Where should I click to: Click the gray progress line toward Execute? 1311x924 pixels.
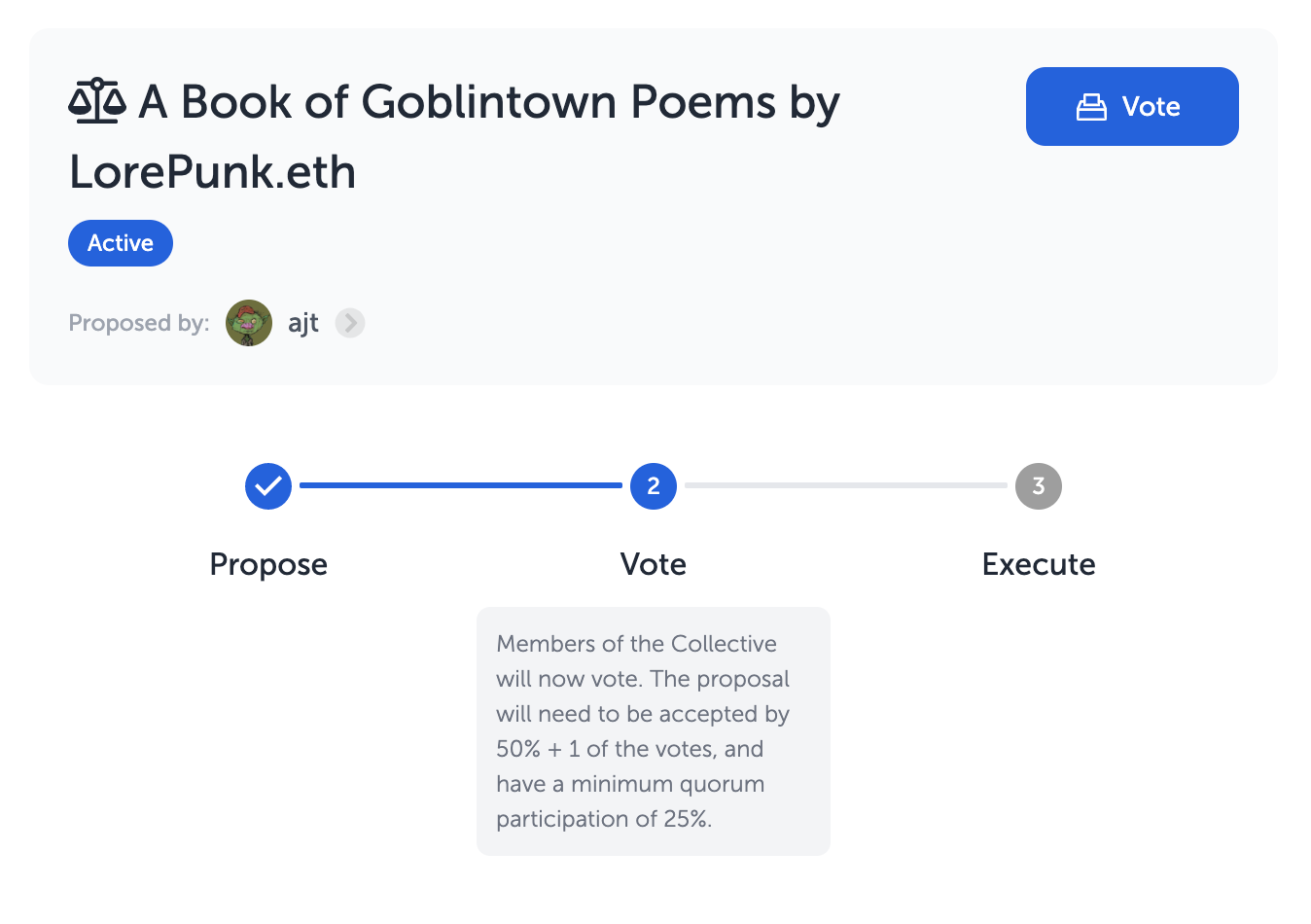click(846, 484)
